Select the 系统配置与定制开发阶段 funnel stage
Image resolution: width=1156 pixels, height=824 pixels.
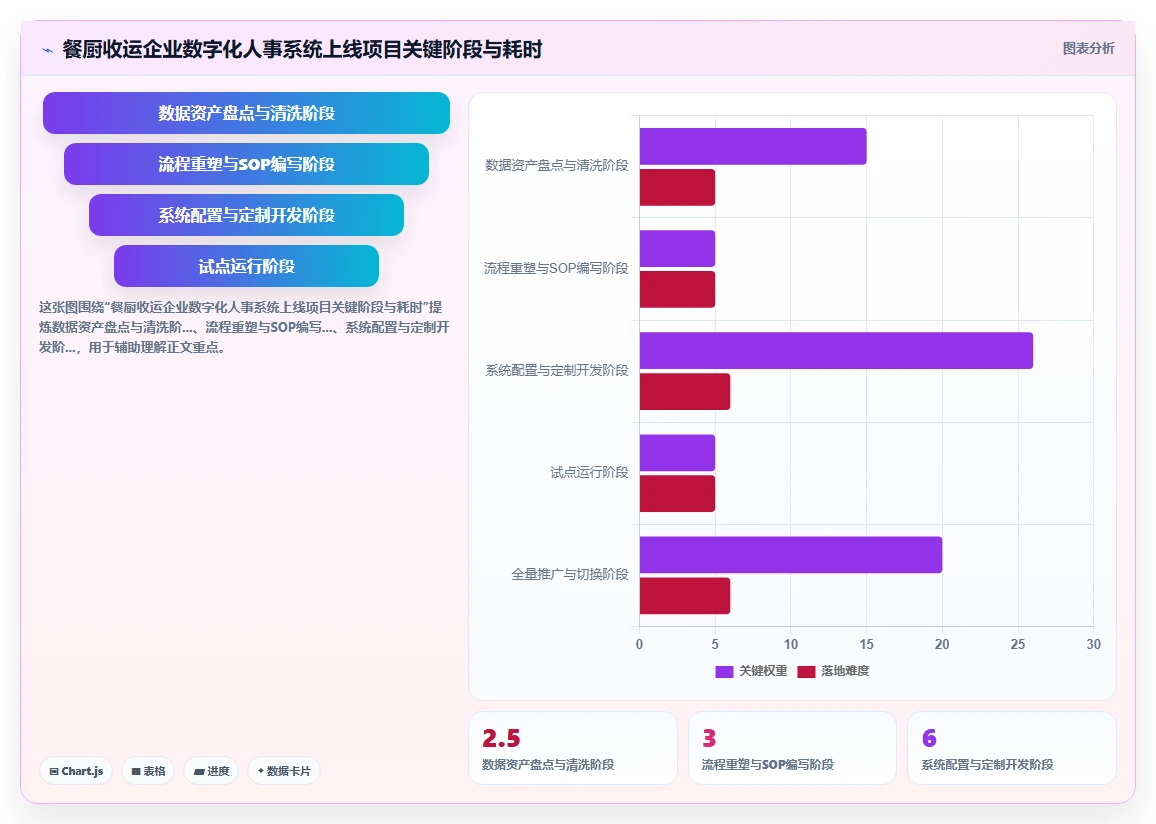point(246,215)
